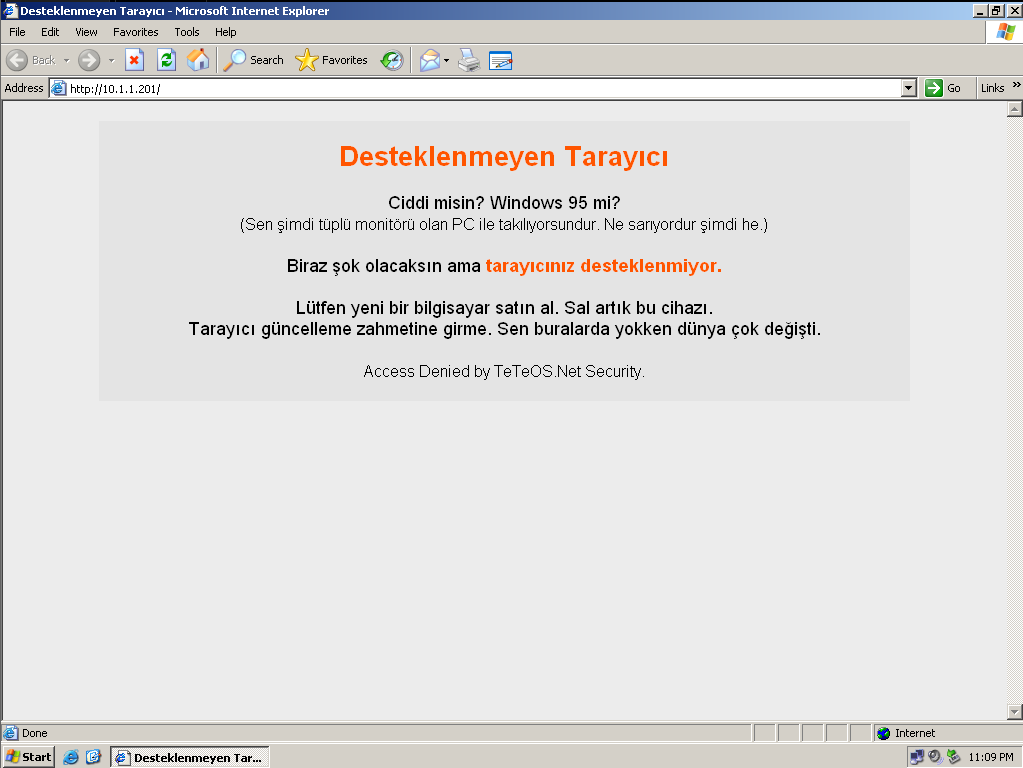Click the Windows Start button
The width and height of the screenshot is (1023, 768).
click(x=29, y=757)
